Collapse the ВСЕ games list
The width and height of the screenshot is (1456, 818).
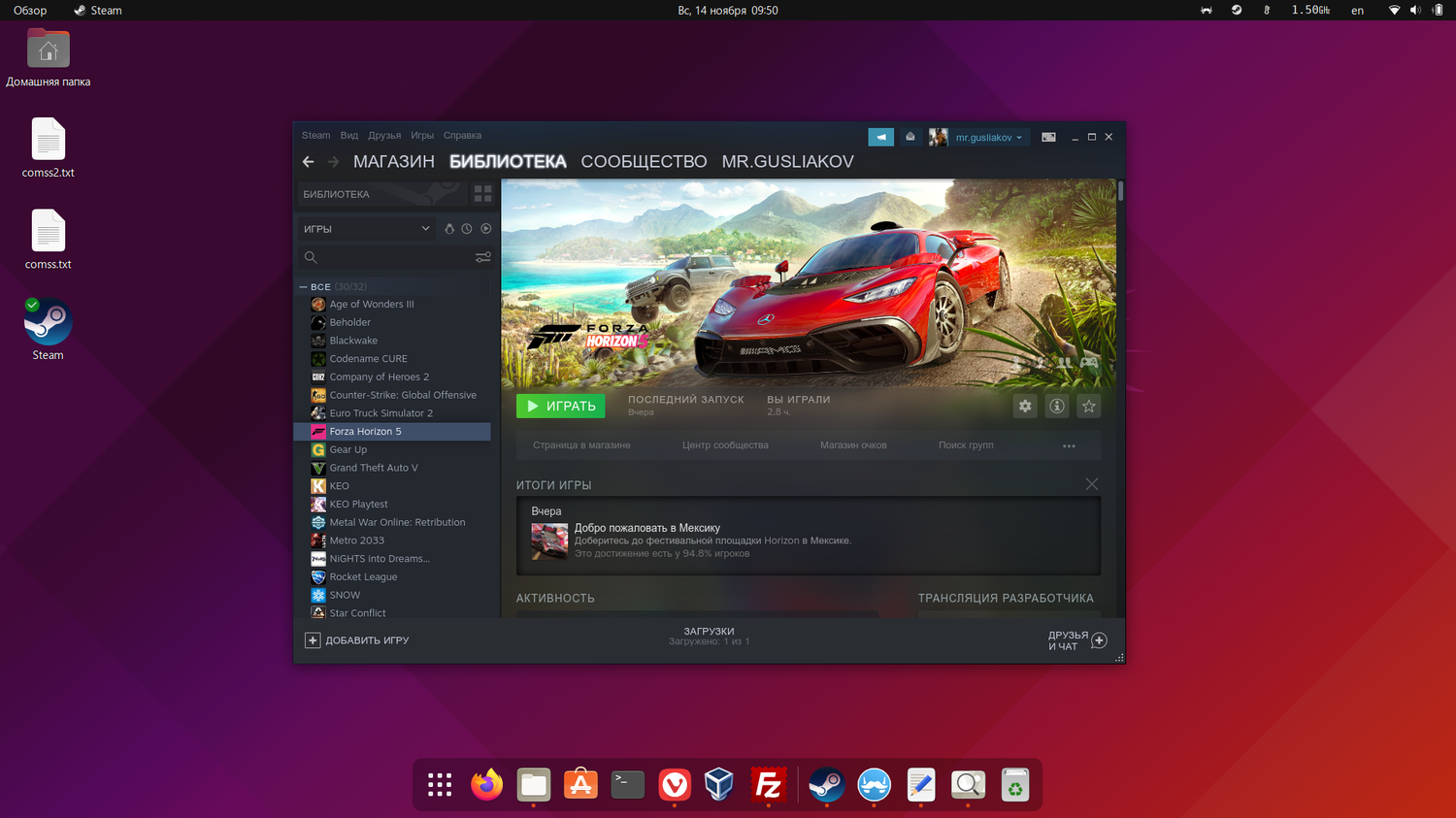tap(303, 287)
